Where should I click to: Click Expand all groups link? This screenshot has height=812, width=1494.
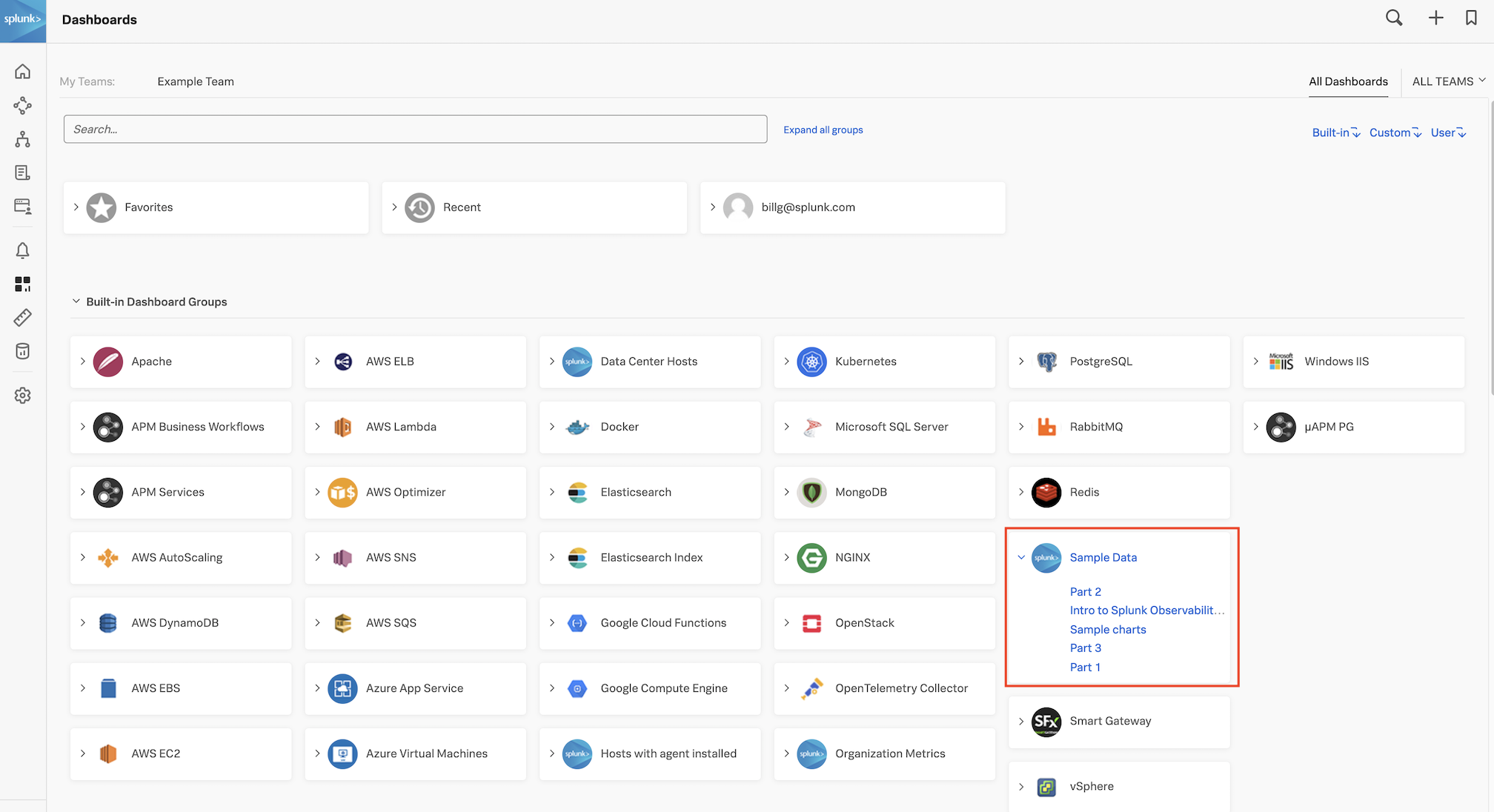[x=823, y=130]
